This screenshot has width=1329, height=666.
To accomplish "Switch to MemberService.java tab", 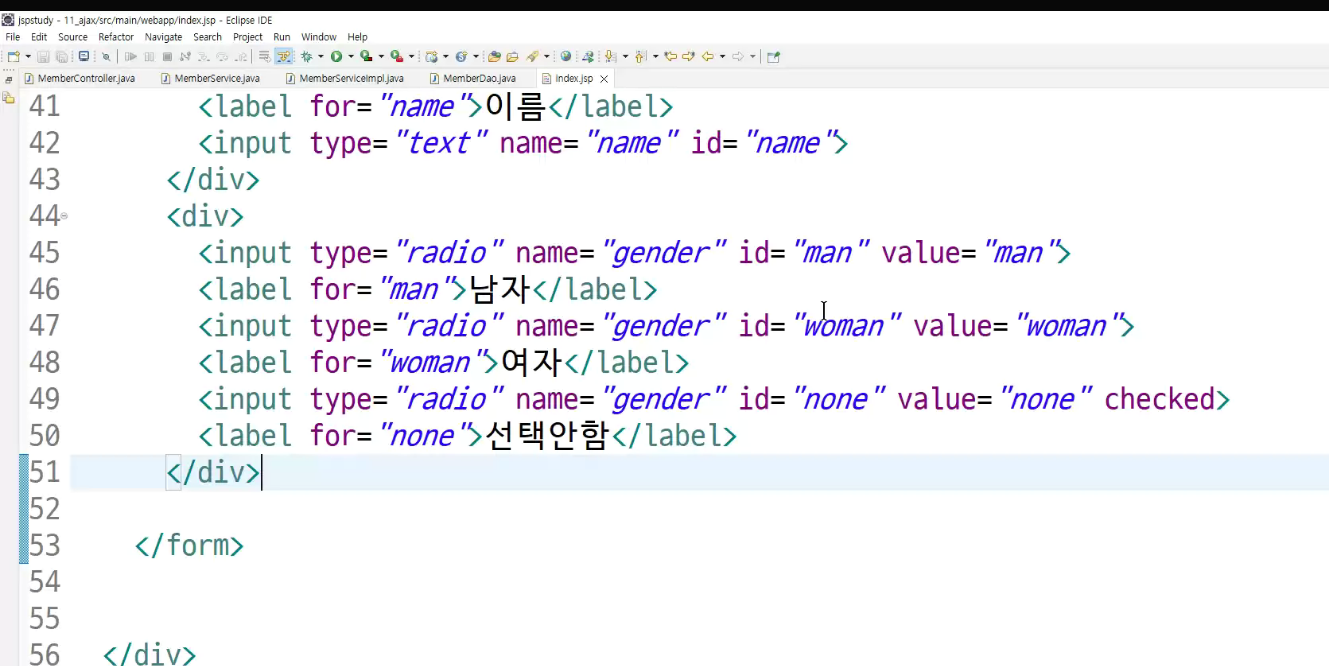I will point(209,78).
